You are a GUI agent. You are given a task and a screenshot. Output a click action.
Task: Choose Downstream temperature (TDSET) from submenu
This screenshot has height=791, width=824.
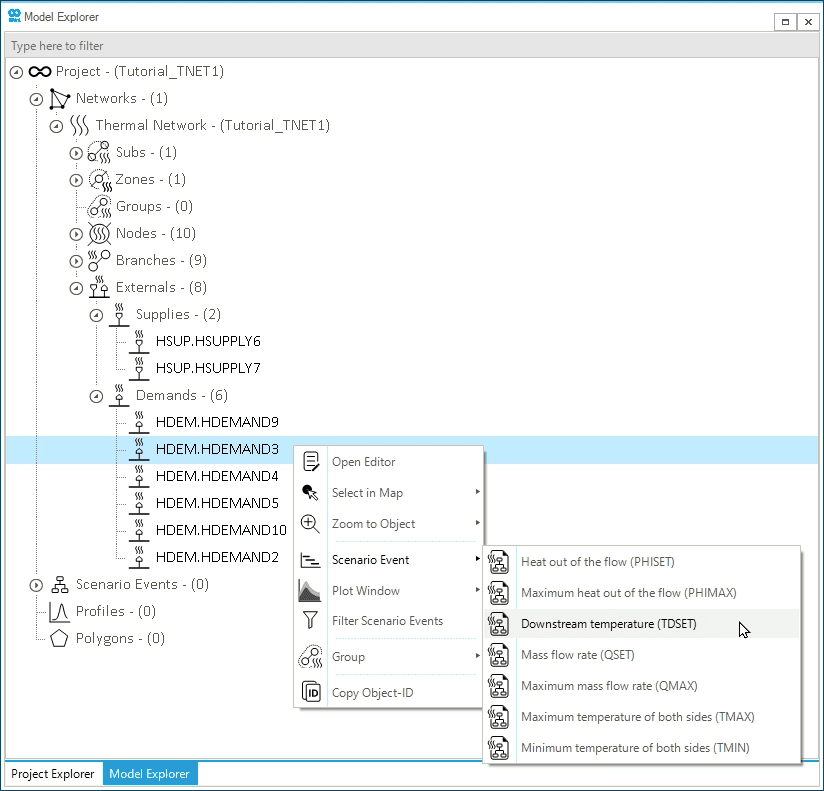[608, 624]
